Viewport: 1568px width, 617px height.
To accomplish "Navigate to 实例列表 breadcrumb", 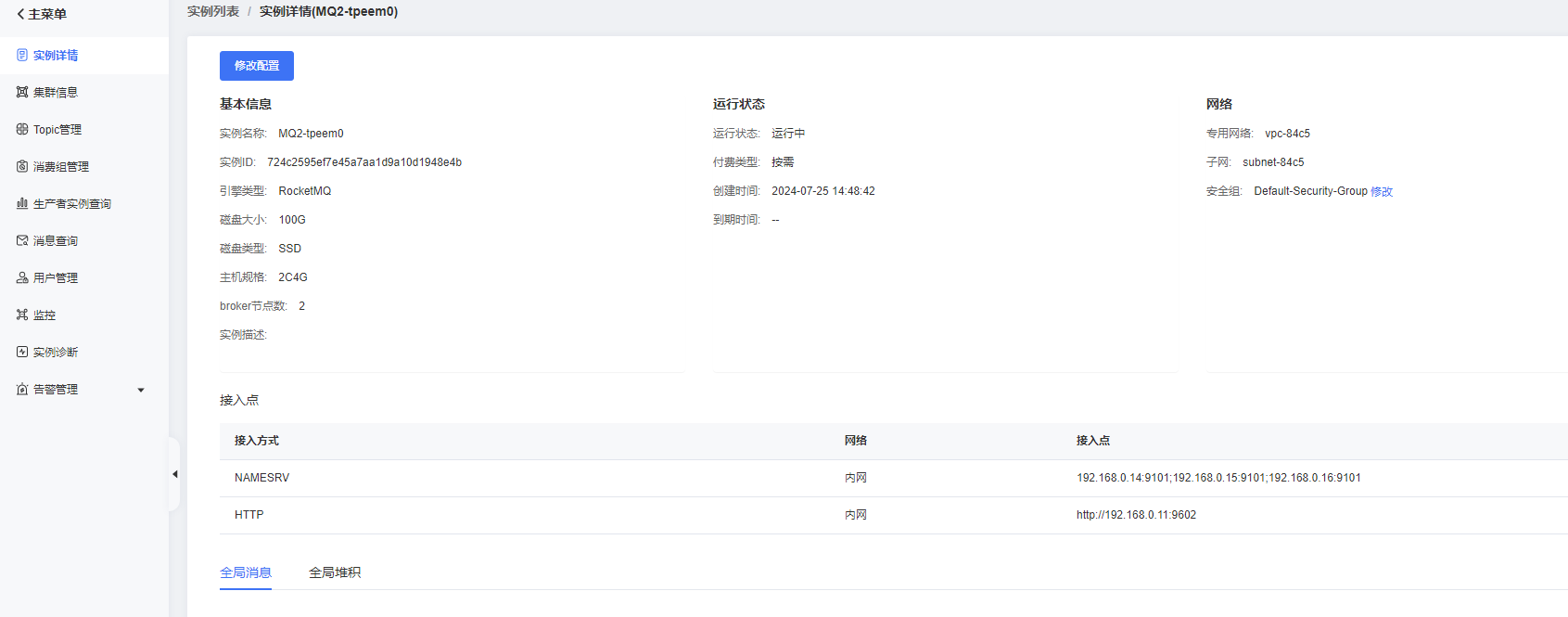I will coord(213,11).
